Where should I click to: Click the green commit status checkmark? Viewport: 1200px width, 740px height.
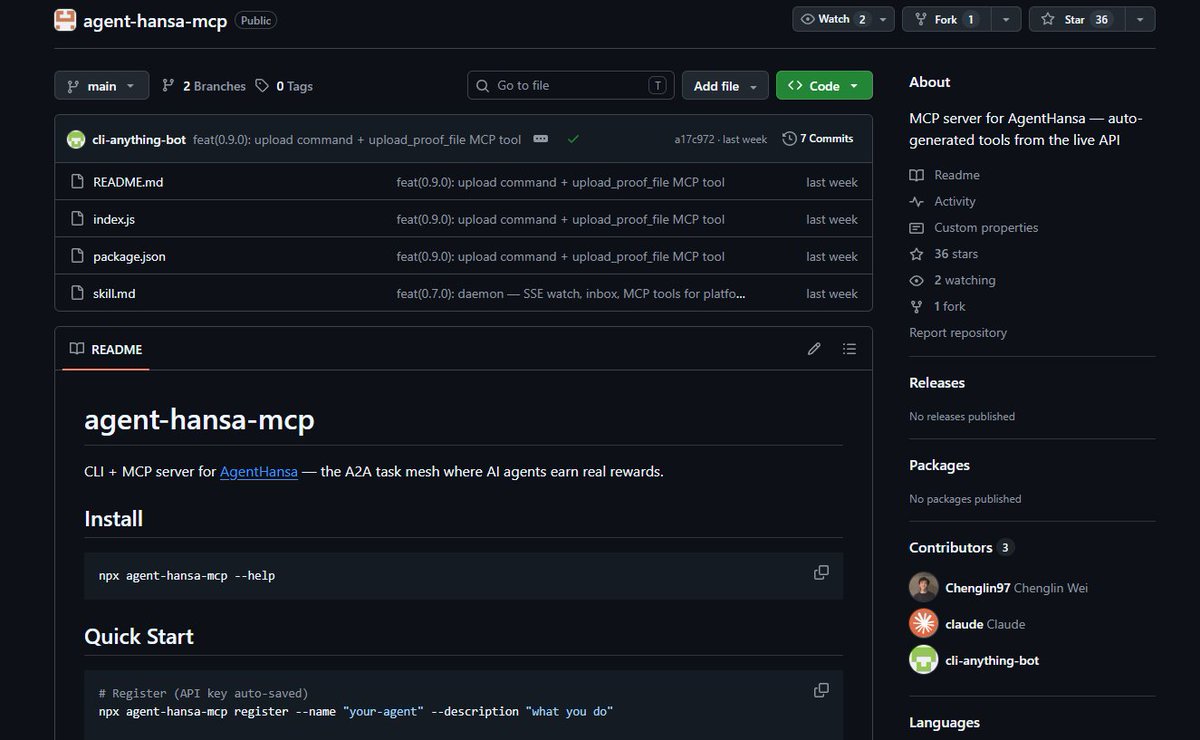[573, 139]
